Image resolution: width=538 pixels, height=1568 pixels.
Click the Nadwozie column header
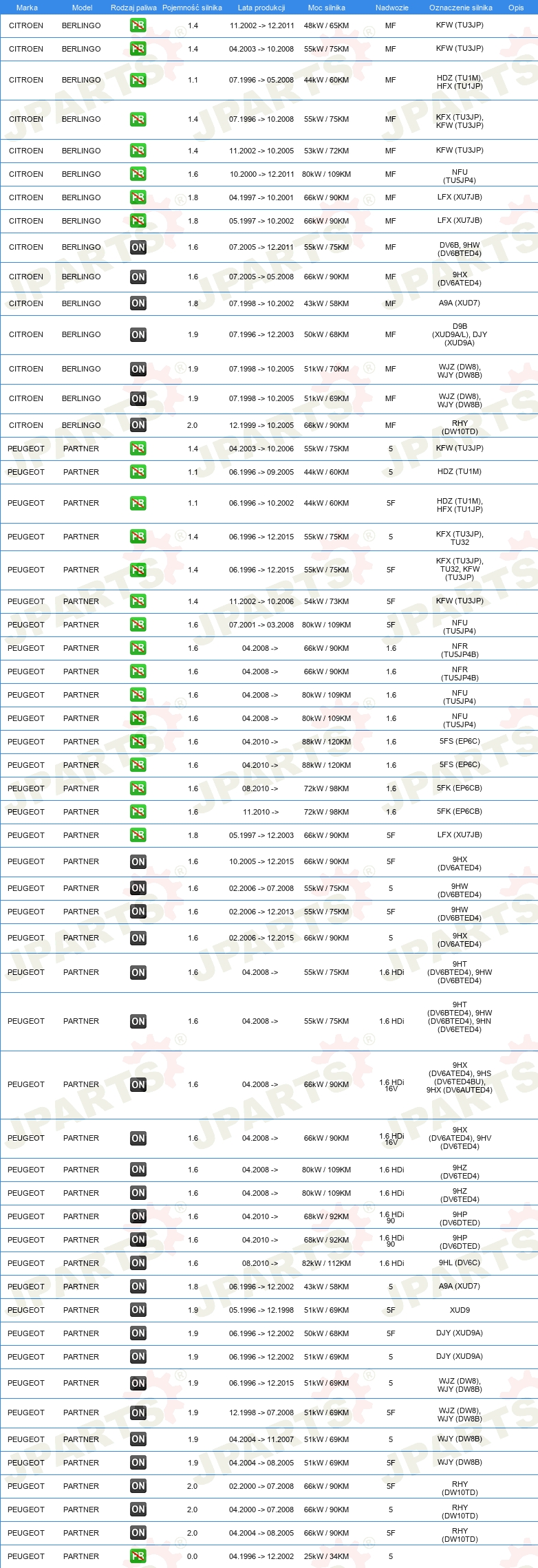point(392,8)
